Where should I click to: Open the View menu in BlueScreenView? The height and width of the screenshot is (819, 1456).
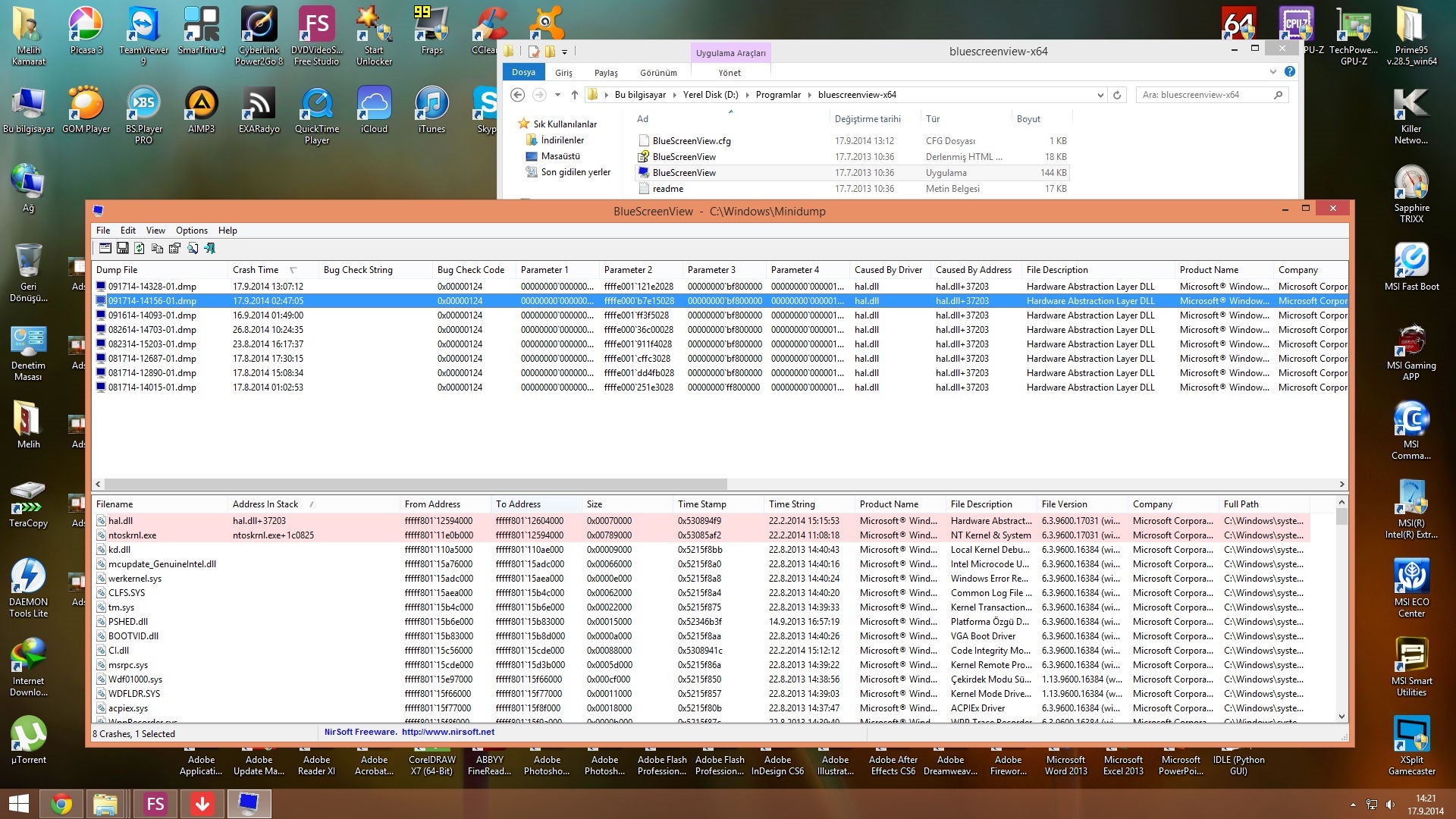pyautogui.click(x=155, y=231)
